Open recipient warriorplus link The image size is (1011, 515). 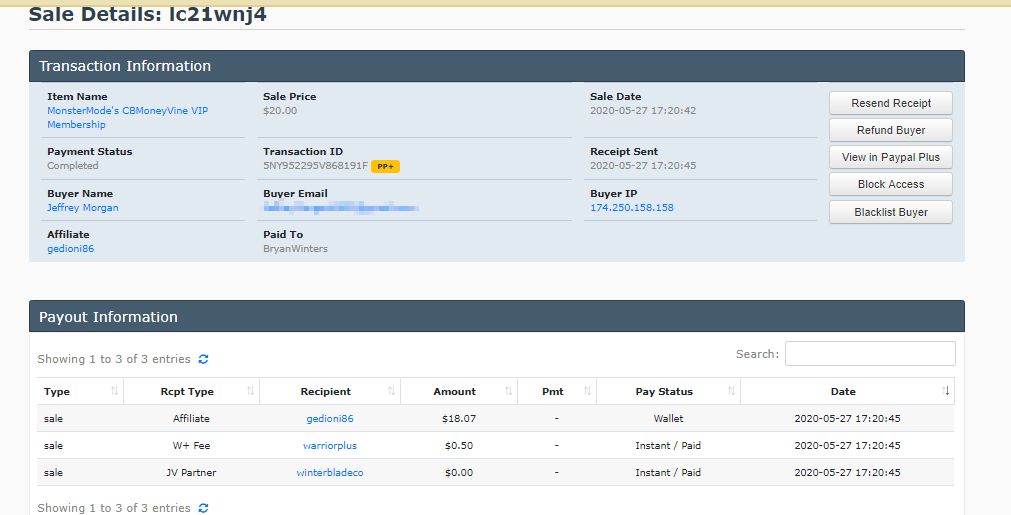[329, 445]
